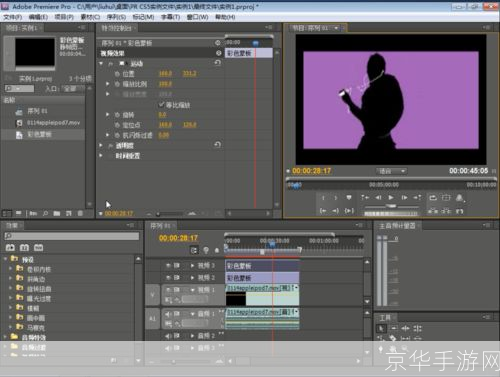The width and height of the screenshot is (500, 377).
Task: Open the 编辑(E) menu
Action: 38,17
